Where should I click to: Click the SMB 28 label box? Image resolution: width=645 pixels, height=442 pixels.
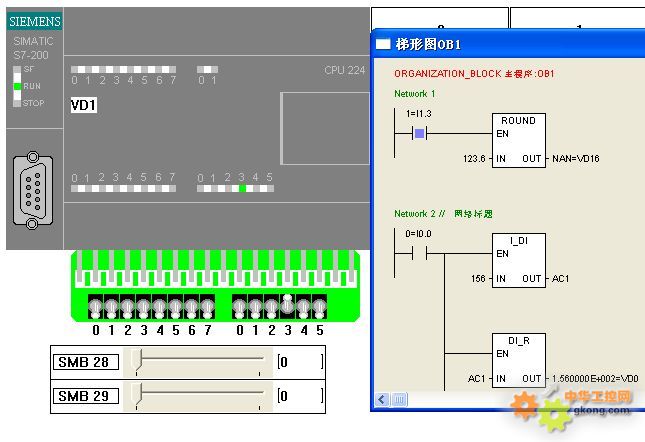(x=86, y=362)
